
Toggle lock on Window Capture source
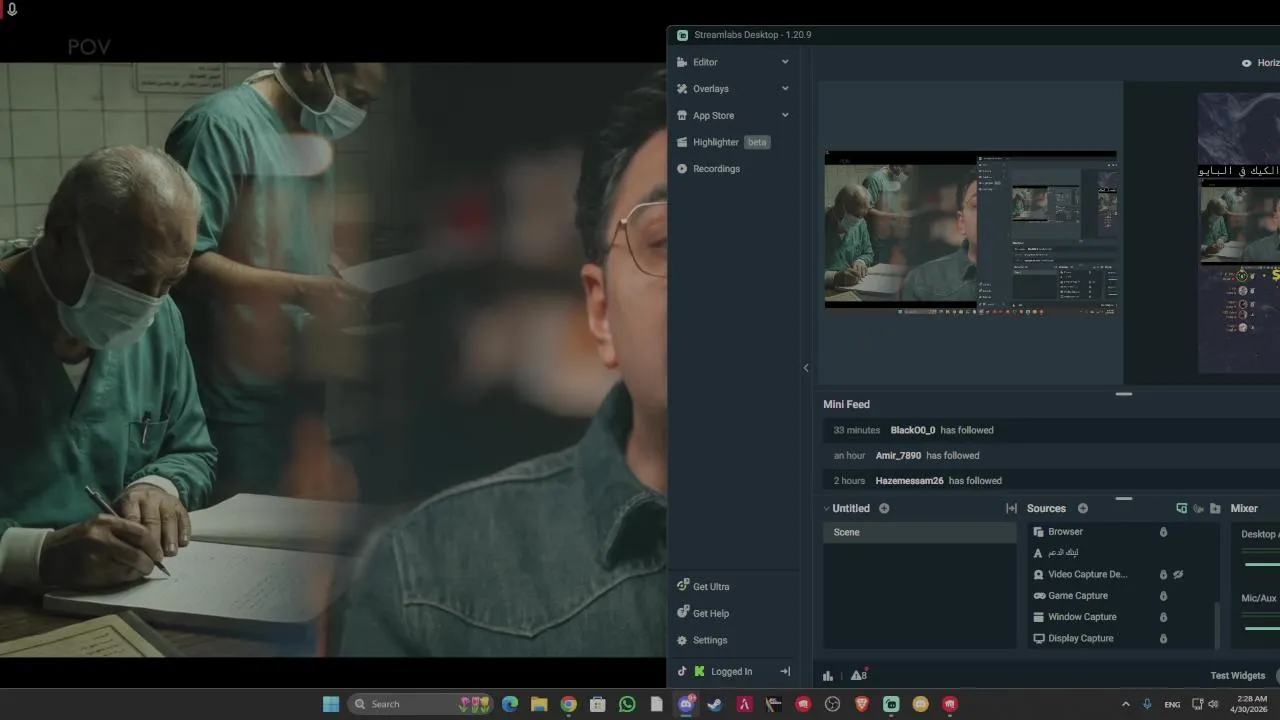pyautogui.click(x=1163, y=617)
